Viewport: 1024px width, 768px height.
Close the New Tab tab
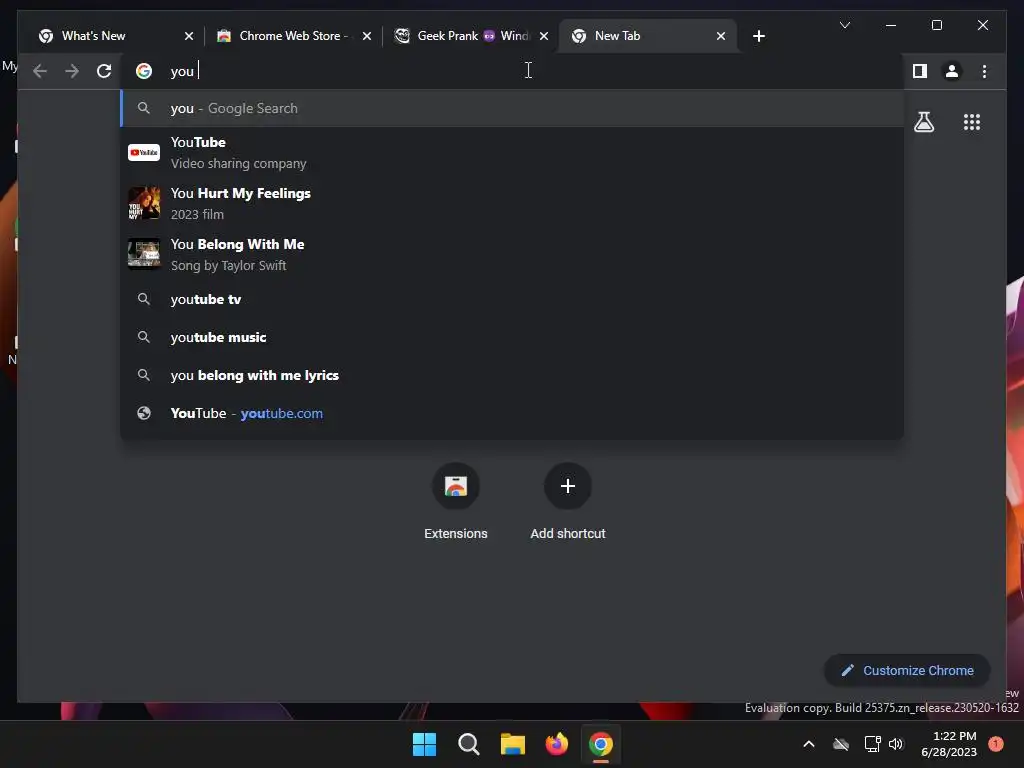720,36
